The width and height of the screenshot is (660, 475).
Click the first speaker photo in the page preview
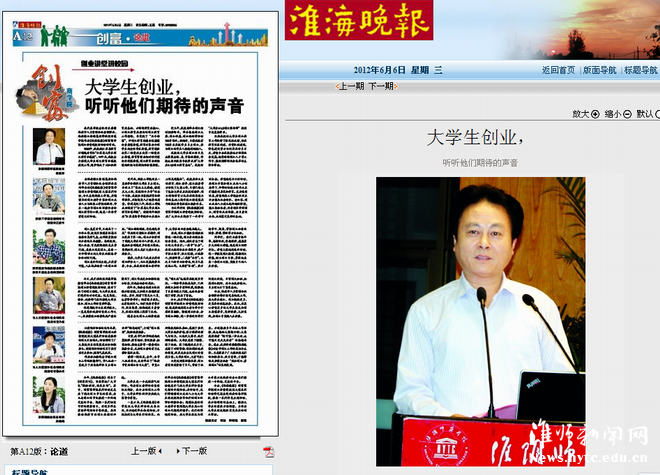(x=49, y=146)
